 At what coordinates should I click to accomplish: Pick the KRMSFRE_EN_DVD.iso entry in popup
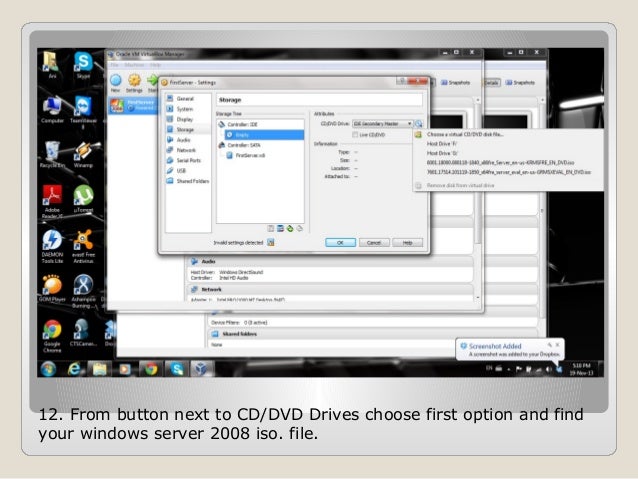[x=500, y=163]
